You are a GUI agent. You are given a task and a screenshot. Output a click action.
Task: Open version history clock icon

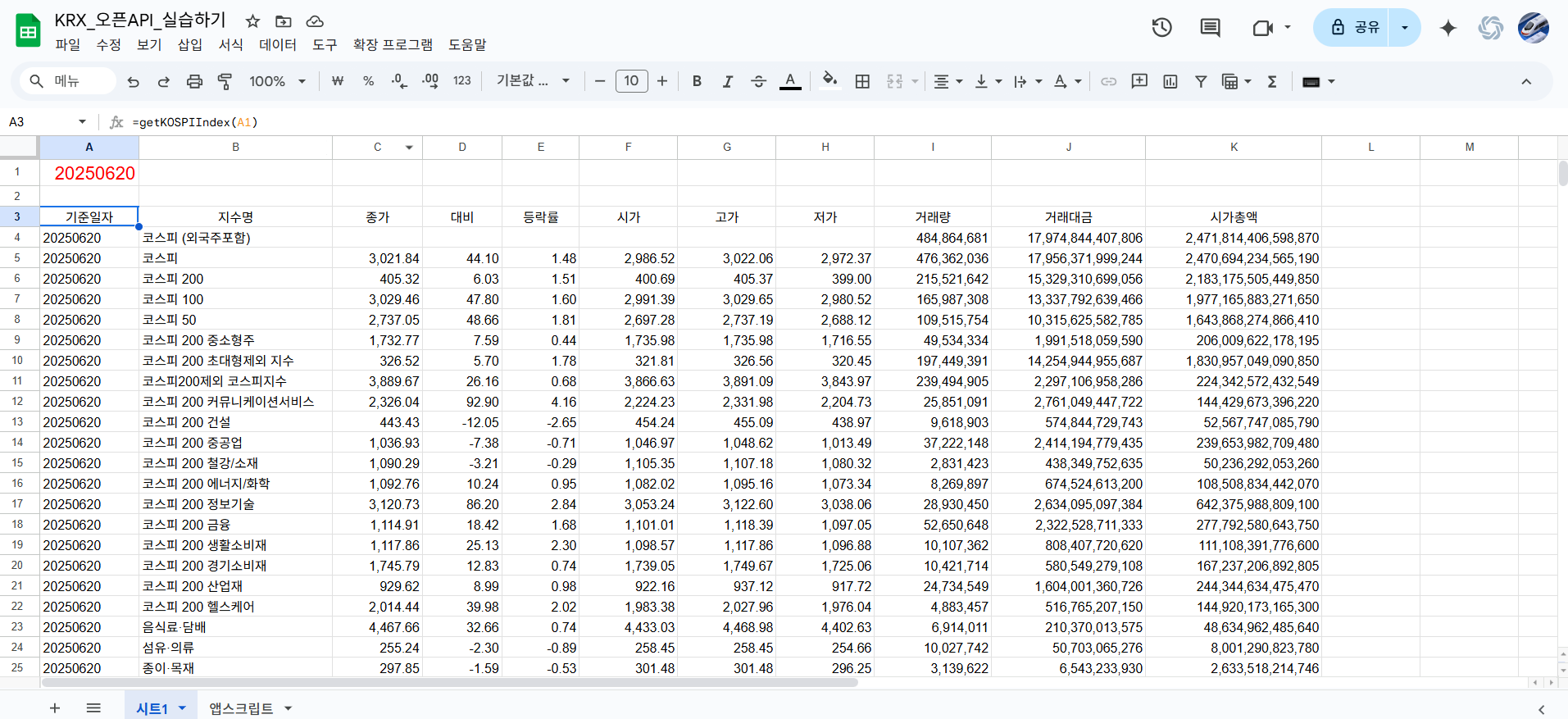[x=1161, y=27]
